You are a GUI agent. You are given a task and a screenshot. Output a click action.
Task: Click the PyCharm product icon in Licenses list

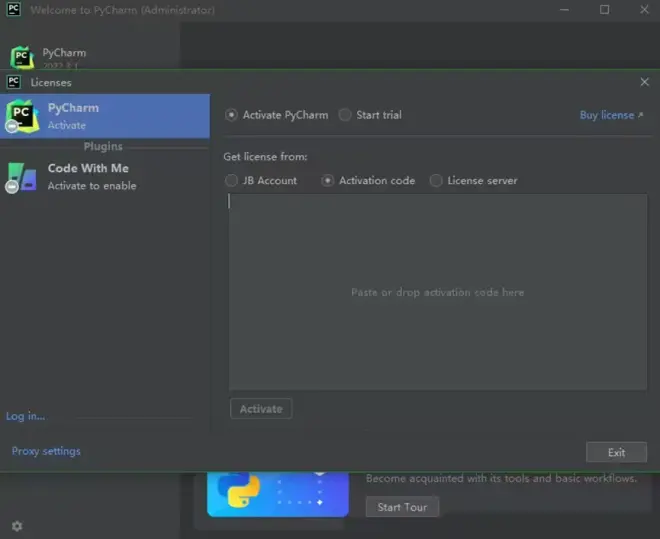pyautogui.click(x=21, y=116)
